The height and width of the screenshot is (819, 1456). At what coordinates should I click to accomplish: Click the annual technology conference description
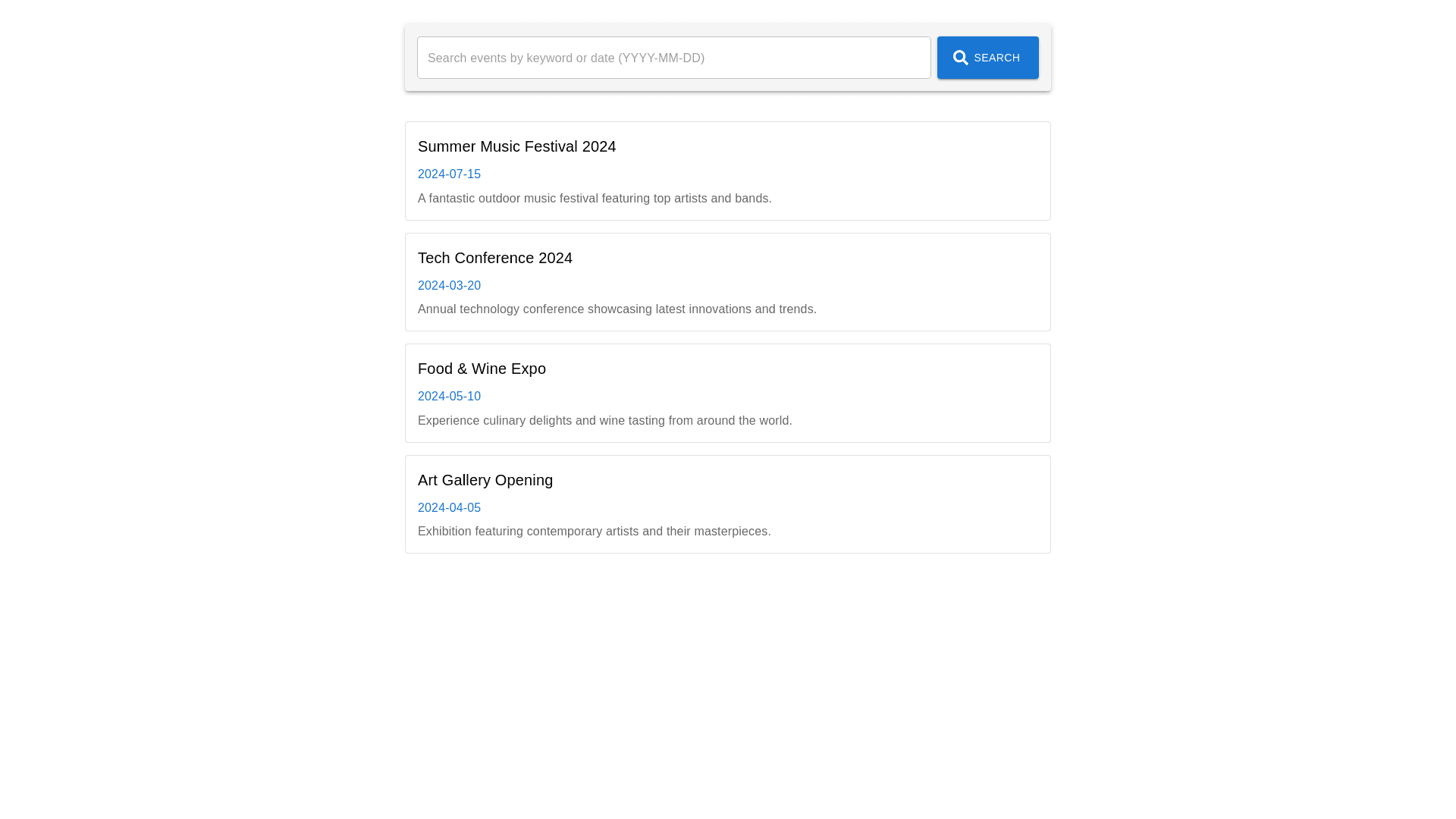617,309
